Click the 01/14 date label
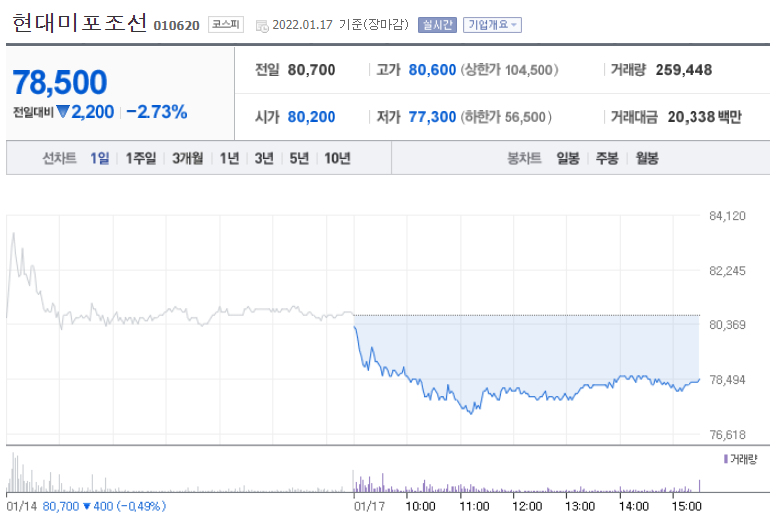 coord(22,506)
